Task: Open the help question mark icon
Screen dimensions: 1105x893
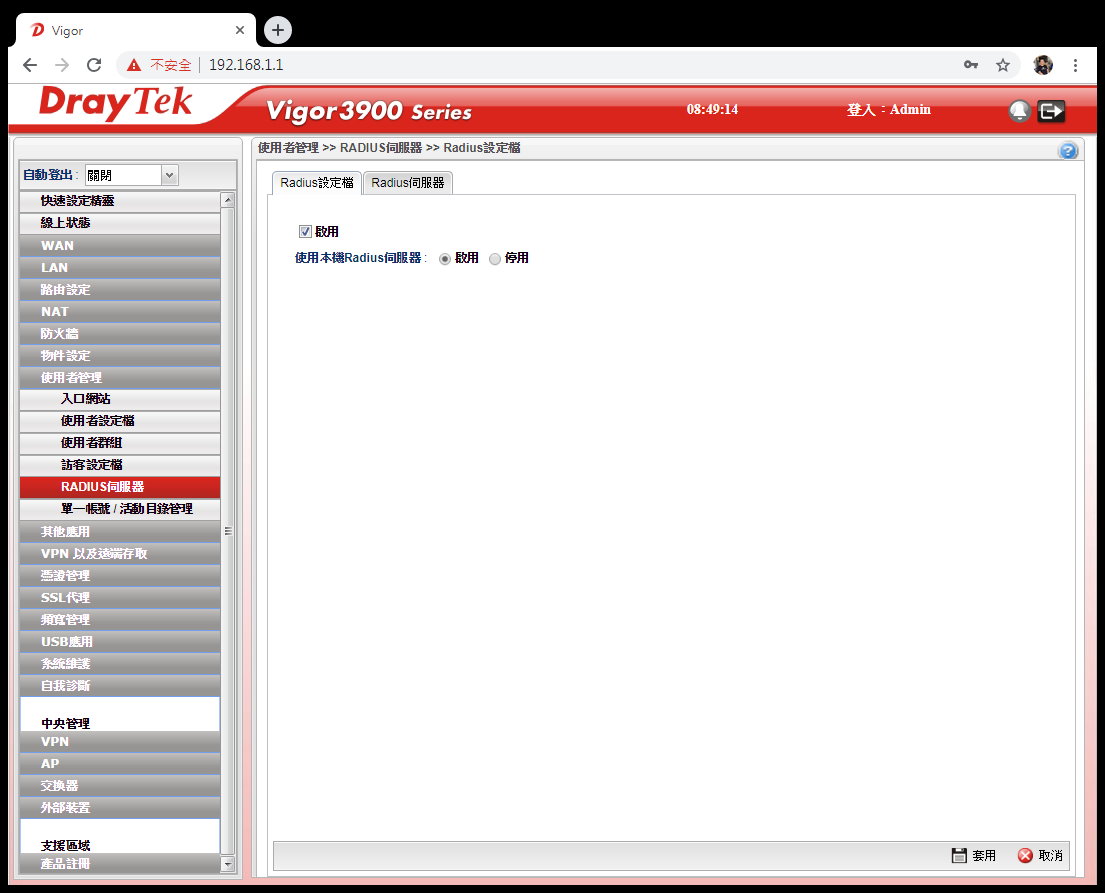Action: click(x=1067, y=151)
